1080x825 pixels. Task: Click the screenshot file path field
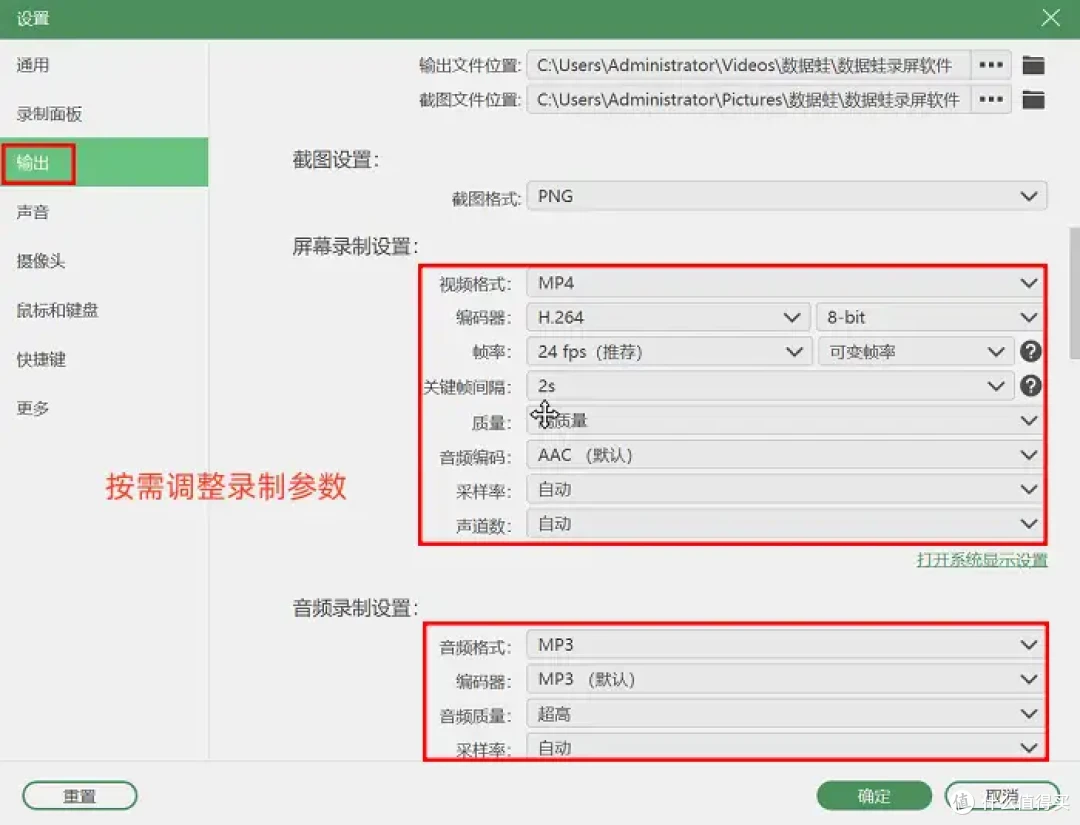pyautogui.click(x=749, y=99)
